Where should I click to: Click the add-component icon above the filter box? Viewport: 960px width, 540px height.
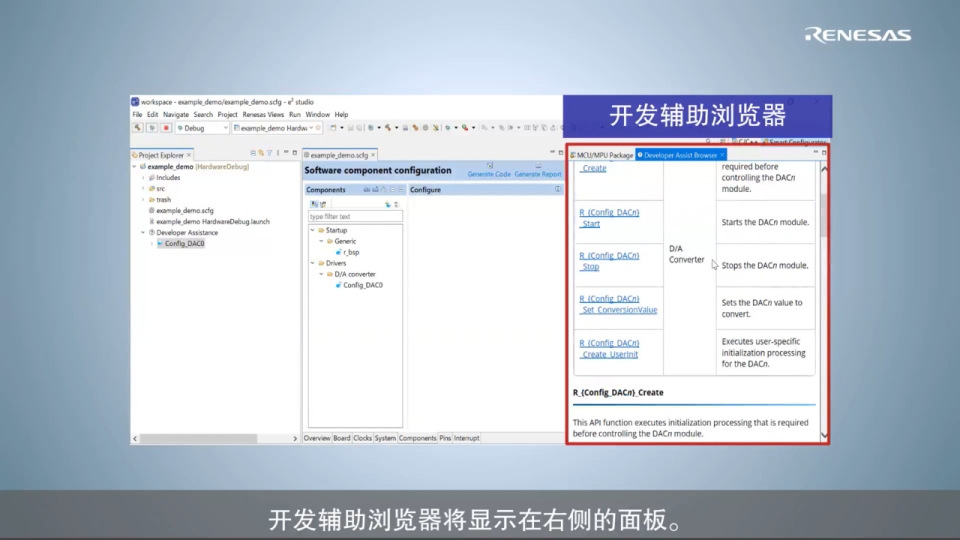[x=388, y=204]
